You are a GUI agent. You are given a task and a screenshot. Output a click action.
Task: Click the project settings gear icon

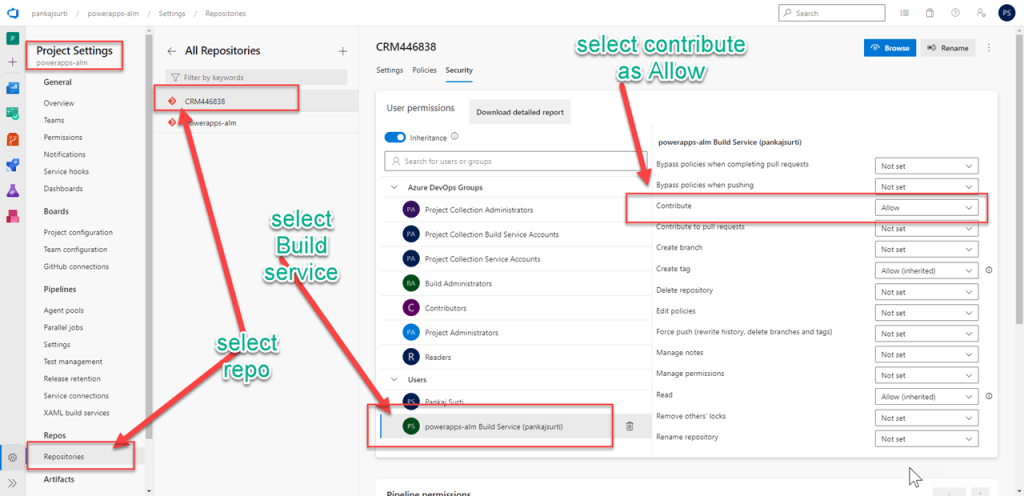[x=13, y=457]
